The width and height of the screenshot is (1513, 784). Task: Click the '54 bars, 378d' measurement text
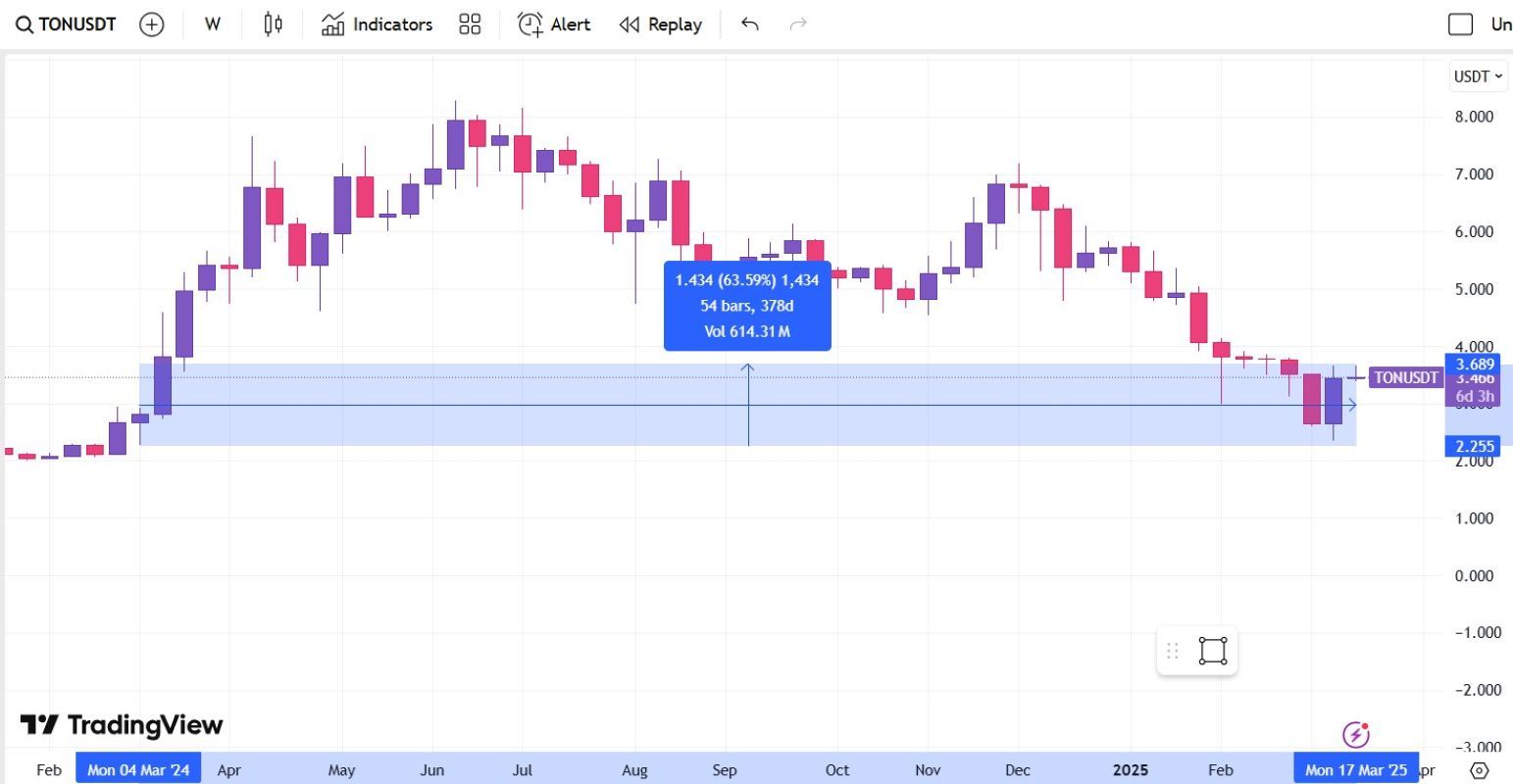pyautogui.click(x=747, y=306)
